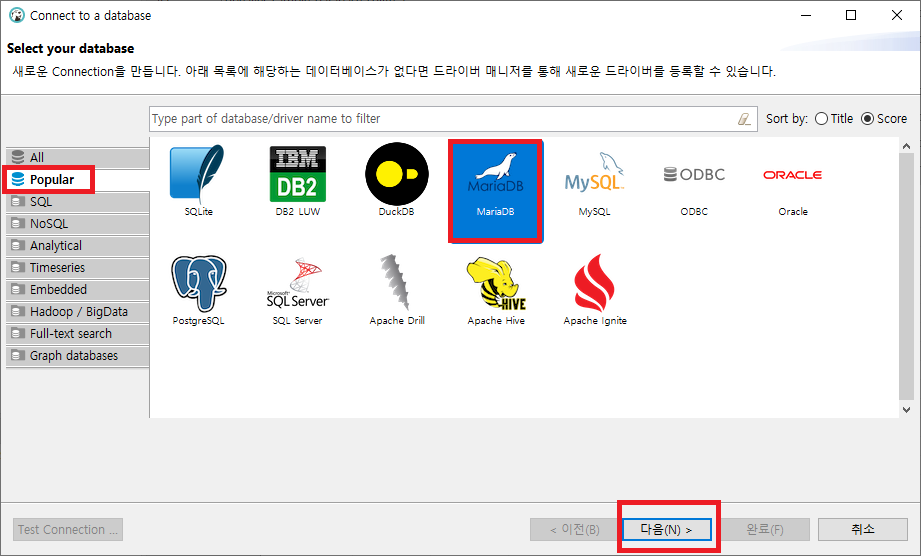Click the 다음(N) > next button
921x556 pixels.
(x=667, y=530)
